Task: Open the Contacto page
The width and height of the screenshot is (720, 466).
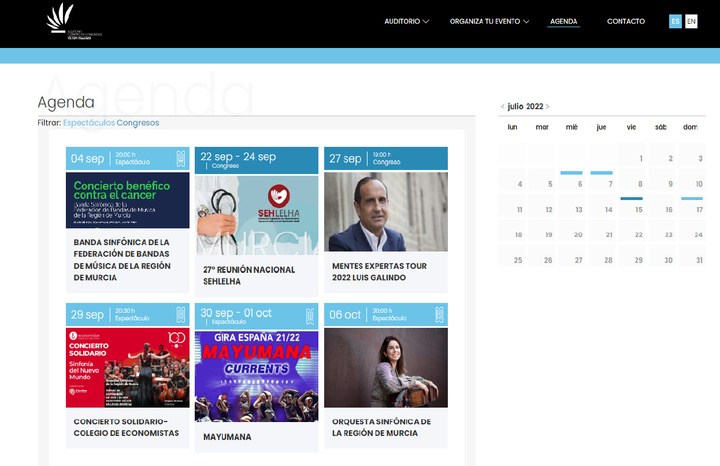Action: (625, 21)
